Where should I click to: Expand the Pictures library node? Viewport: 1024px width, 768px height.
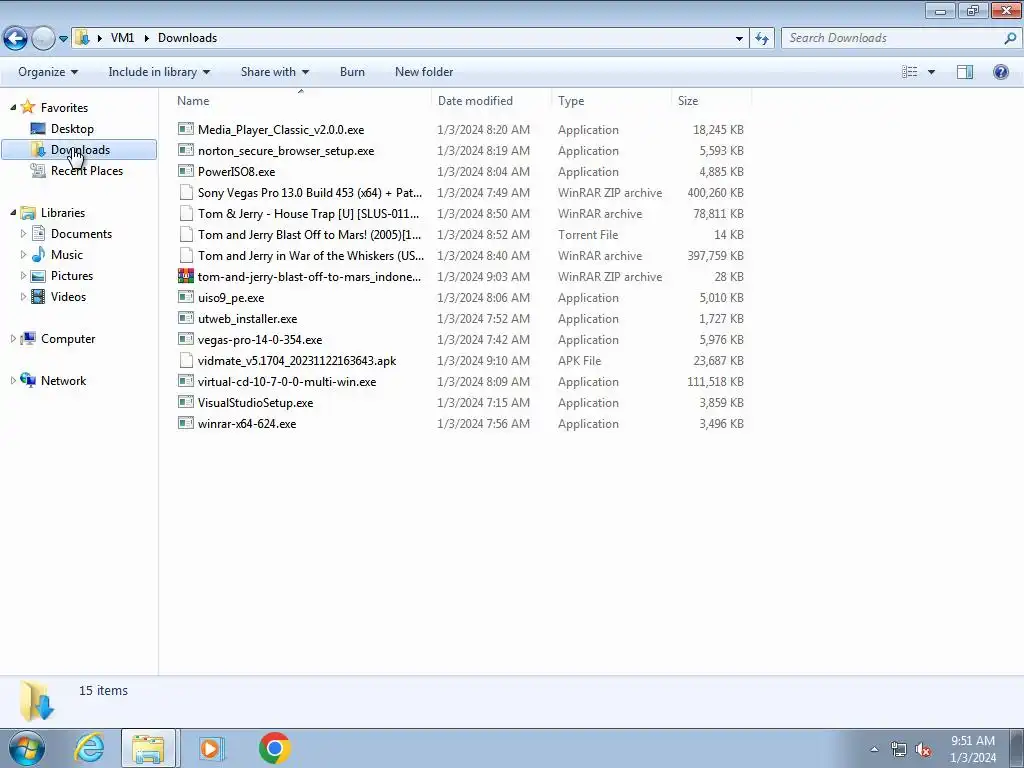tap(24, 276)
